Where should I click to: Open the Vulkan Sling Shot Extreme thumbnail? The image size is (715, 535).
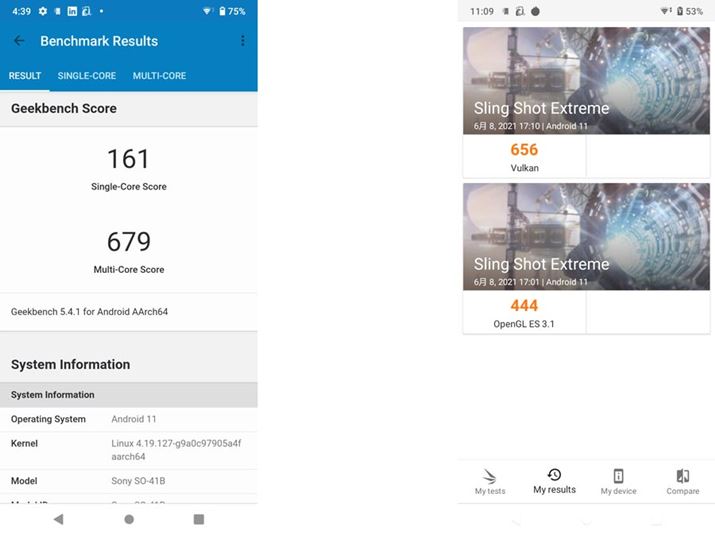pos(586,81)
